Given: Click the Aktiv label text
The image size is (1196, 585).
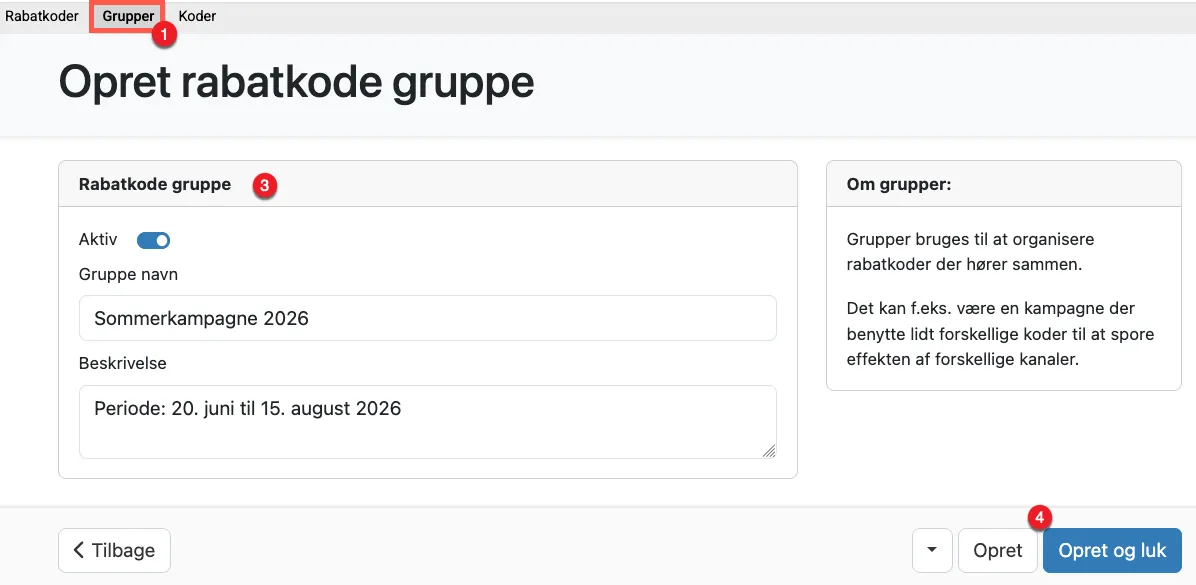Looking at the screenshot, I should click(96, 240).
